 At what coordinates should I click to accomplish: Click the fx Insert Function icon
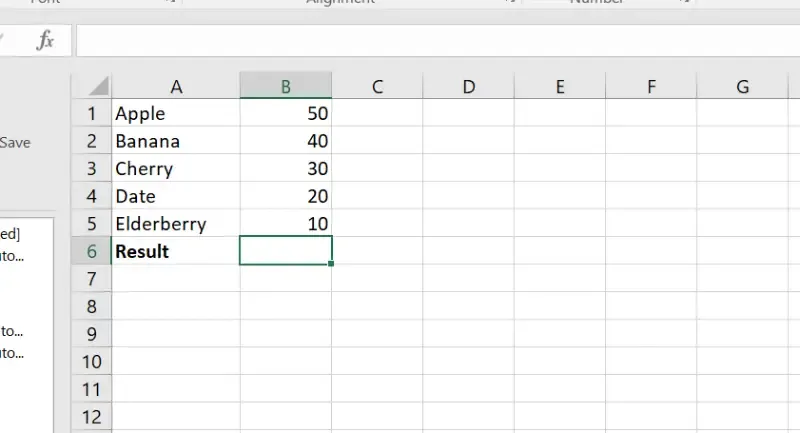45,40
